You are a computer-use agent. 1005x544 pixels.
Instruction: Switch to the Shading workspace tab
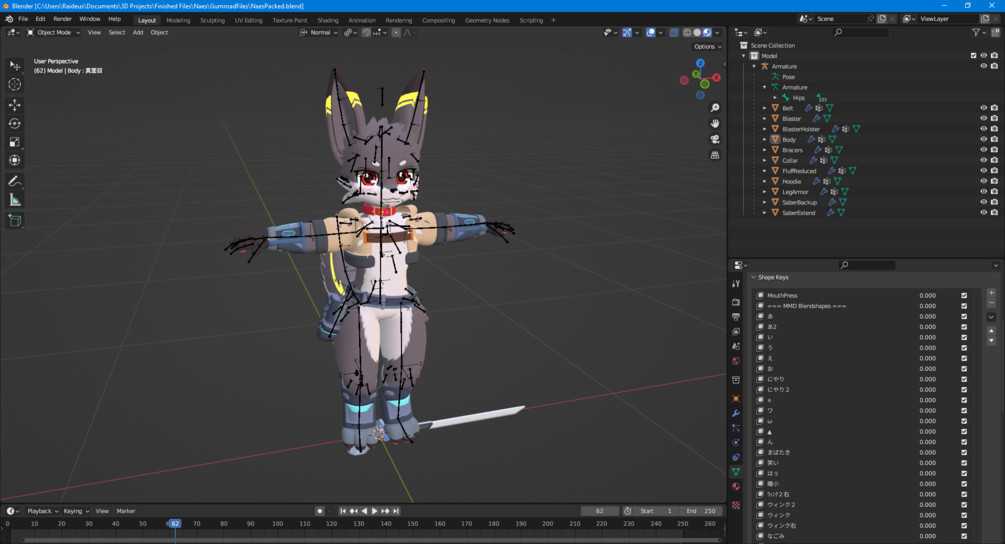328,21
